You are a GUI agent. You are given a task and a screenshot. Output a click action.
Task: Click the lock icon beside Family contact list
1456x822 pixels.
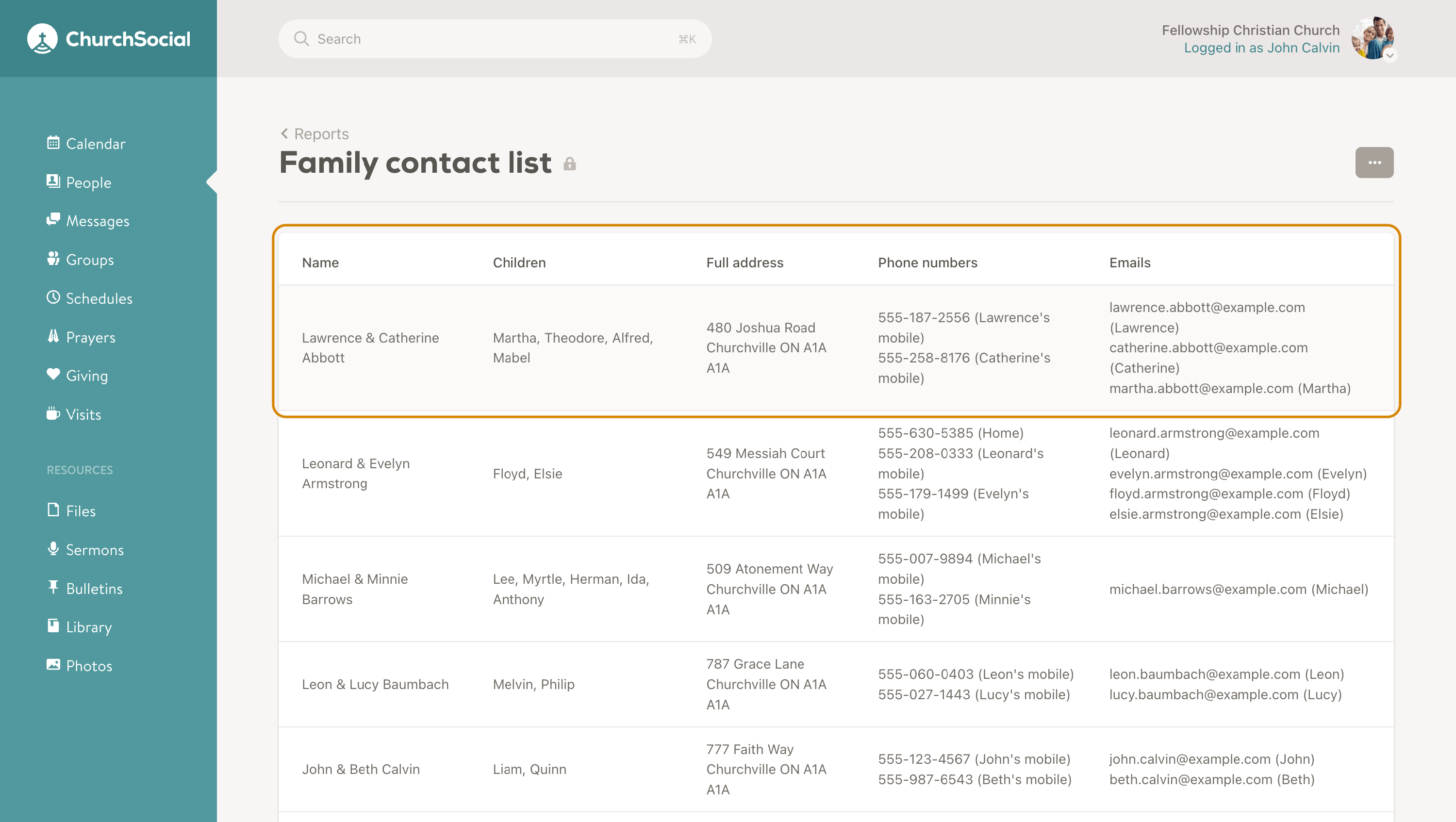coord(570,164)
